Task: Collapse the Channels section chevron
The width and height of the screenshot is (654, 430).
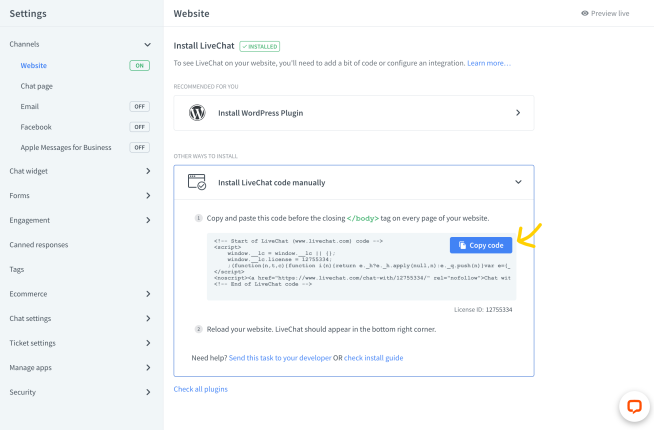Action: 148,45
